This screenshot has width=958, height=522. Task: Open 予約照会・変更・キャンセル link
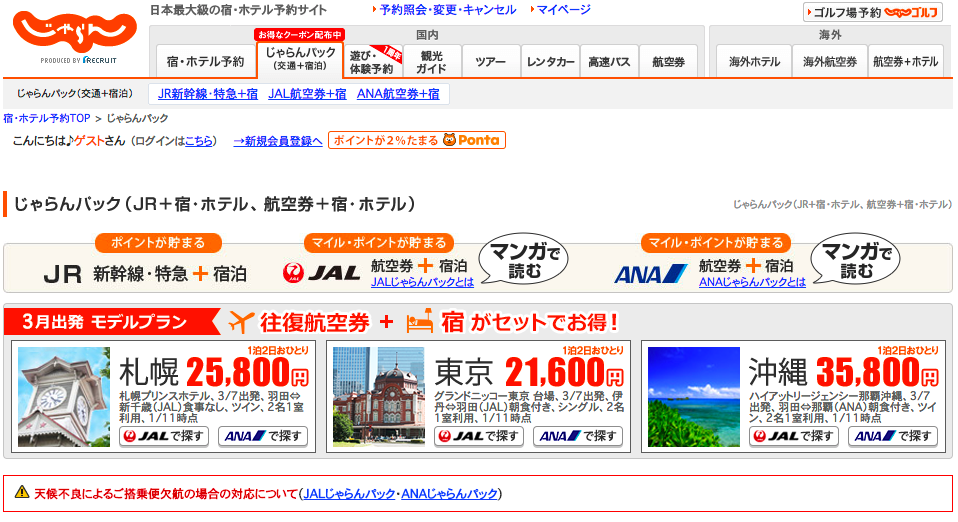(x=447, y=10)
